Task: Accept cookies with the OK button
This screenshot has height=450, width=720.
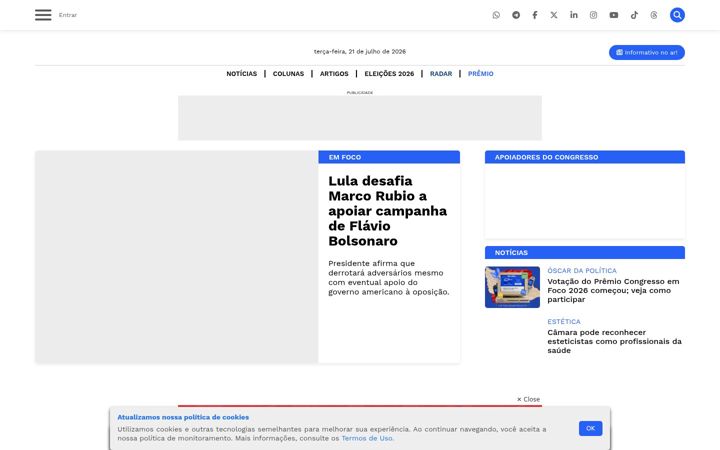Action: (591, 428)
